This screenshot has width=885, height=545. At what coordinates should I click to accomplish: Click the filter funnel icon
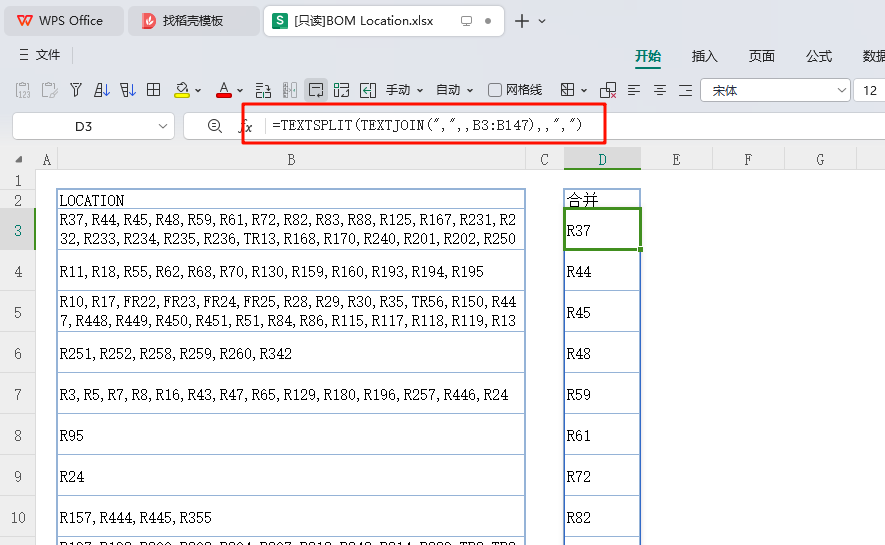click(x=76, y=90)
